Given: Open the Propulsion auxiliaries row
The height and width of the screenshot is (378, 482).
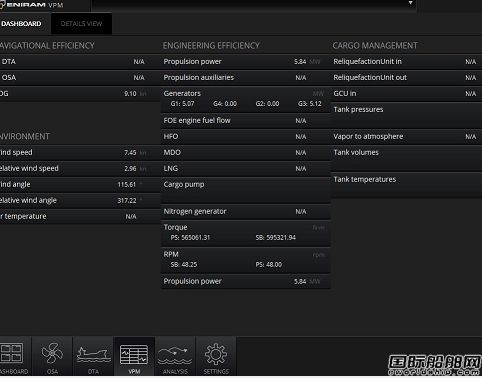Looking at the screenshot, I should click(x=245, y=78).
